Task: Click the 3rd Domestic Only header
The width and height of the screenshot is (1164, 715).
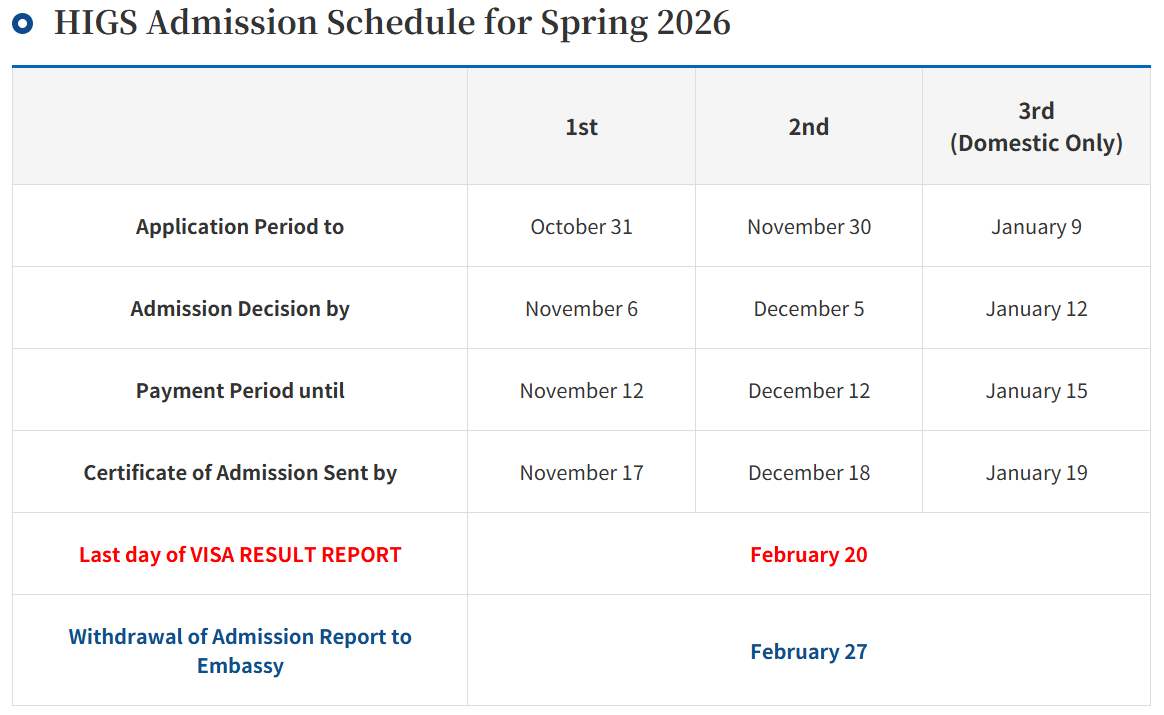Action: pos(1036,127)
